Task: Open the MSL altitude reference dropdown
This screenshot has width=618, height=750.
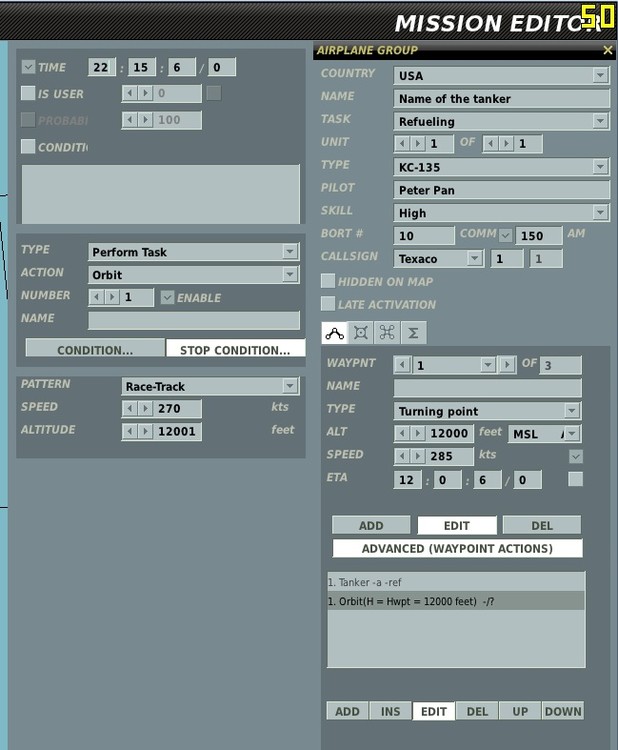Action: click(x=572, y=433)
